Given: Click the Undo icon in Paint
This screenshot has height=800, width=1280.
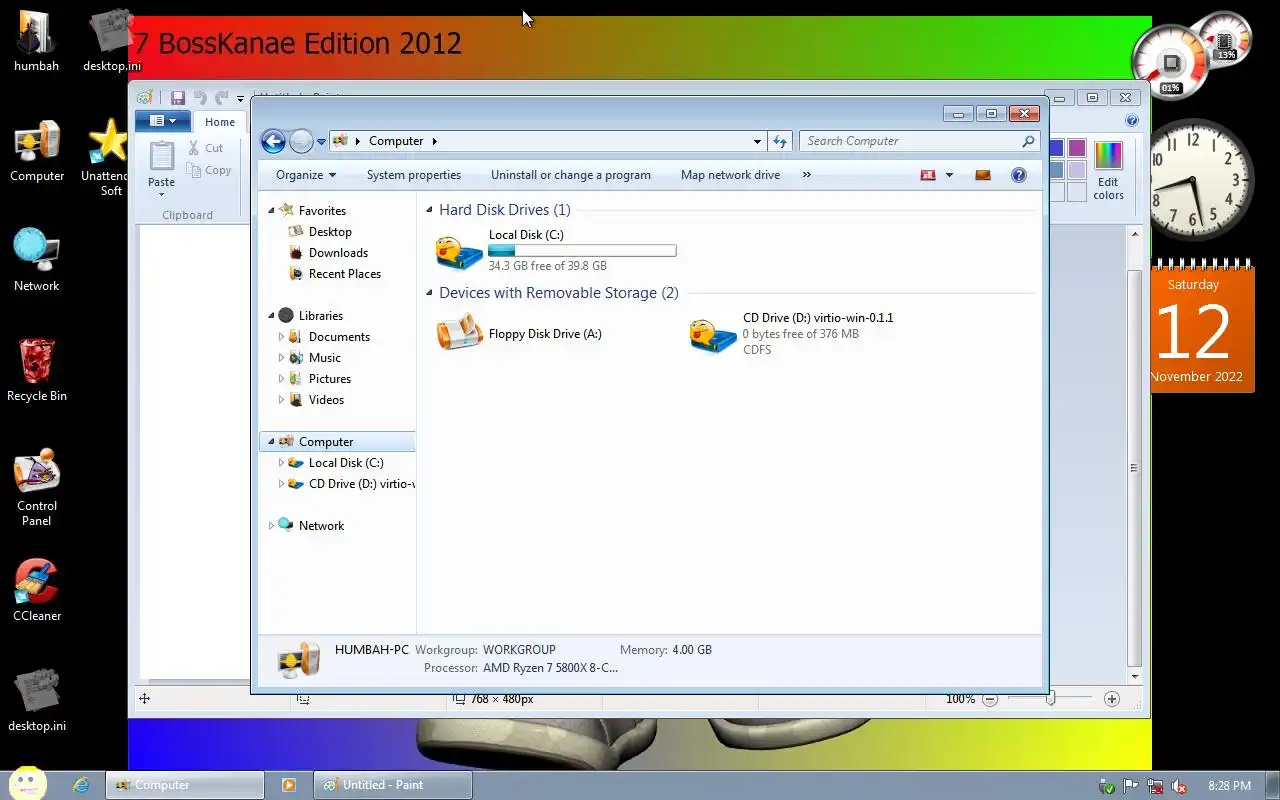Looking at the screenshot, I should [200, 98].
